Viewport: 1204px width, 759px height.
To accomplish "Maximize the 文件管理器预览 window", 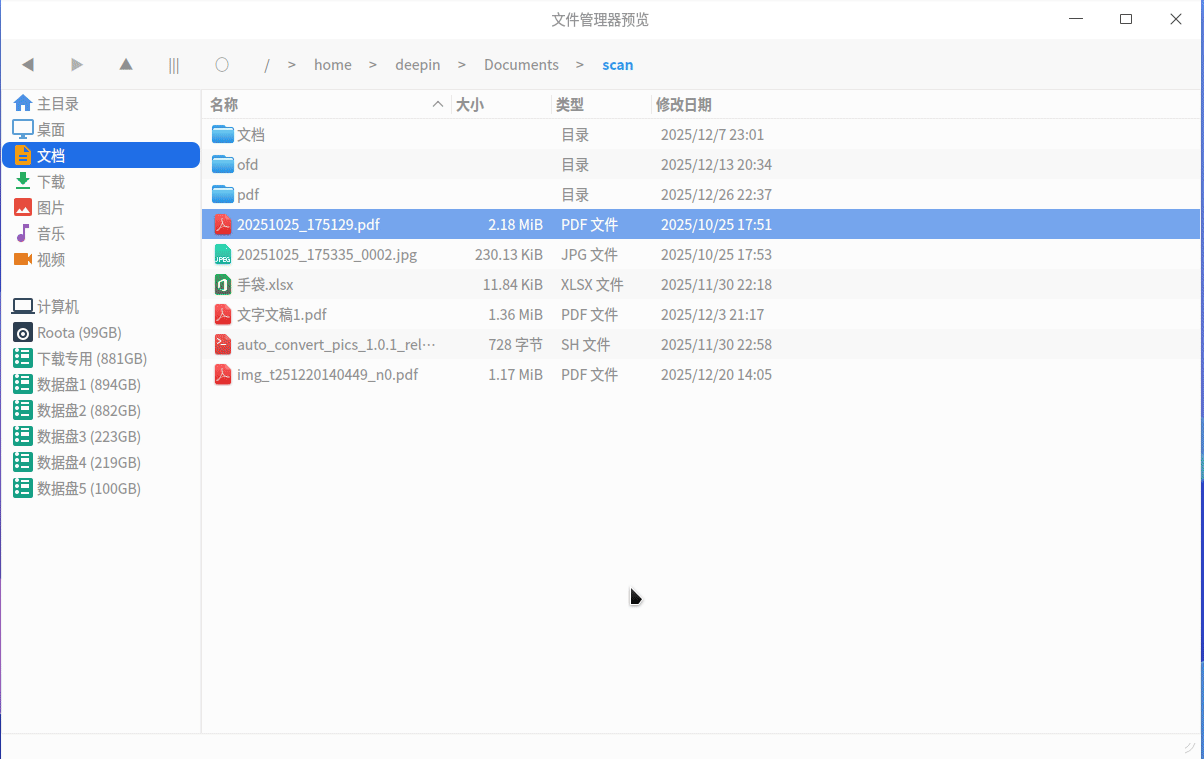I will pyautogui.click(x=1126, y=19).
